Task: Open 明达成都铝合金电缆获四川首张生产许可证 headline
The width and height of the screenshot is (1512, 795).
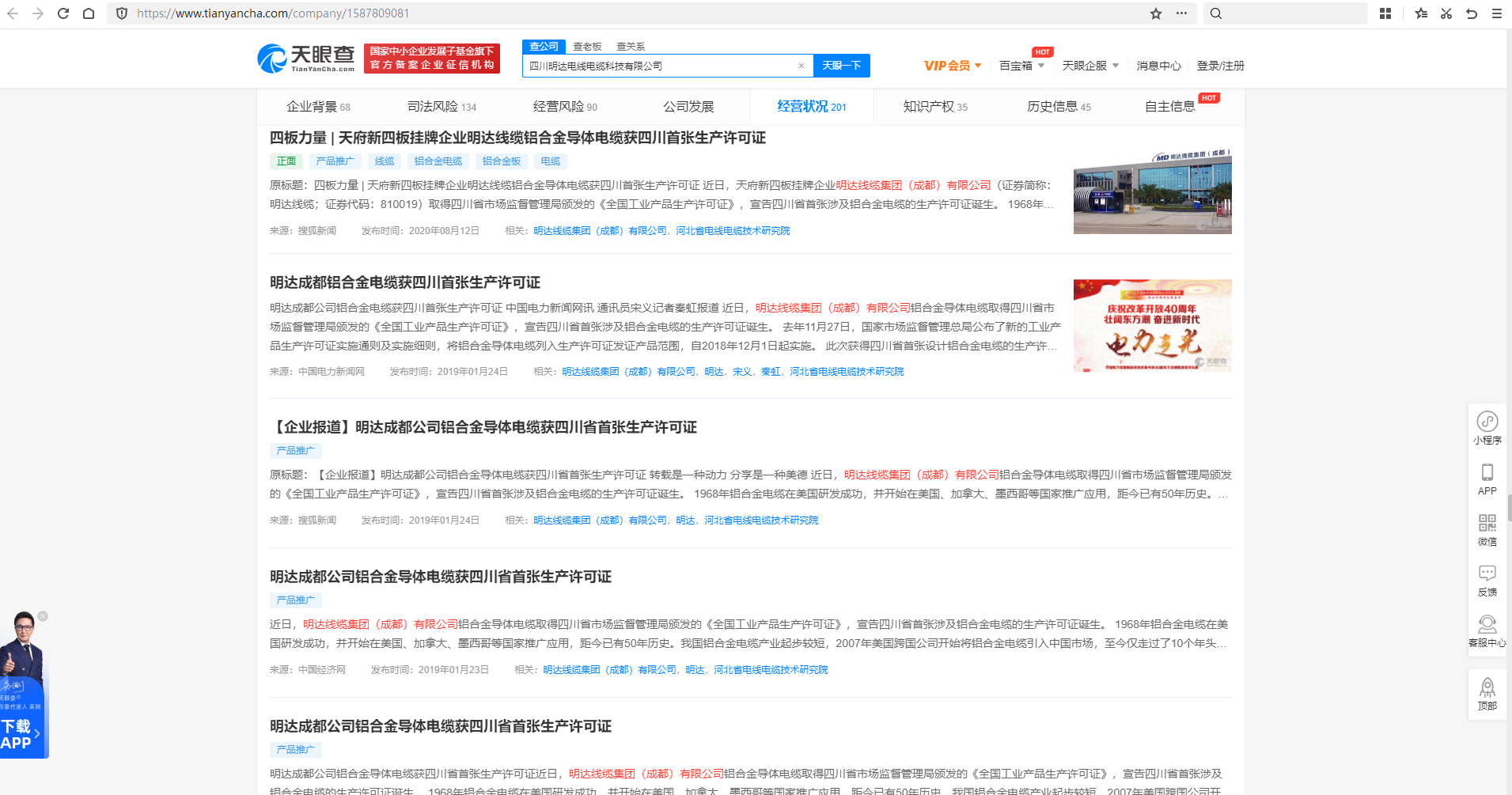Action: pyautogui.click(x=405, y=282)
